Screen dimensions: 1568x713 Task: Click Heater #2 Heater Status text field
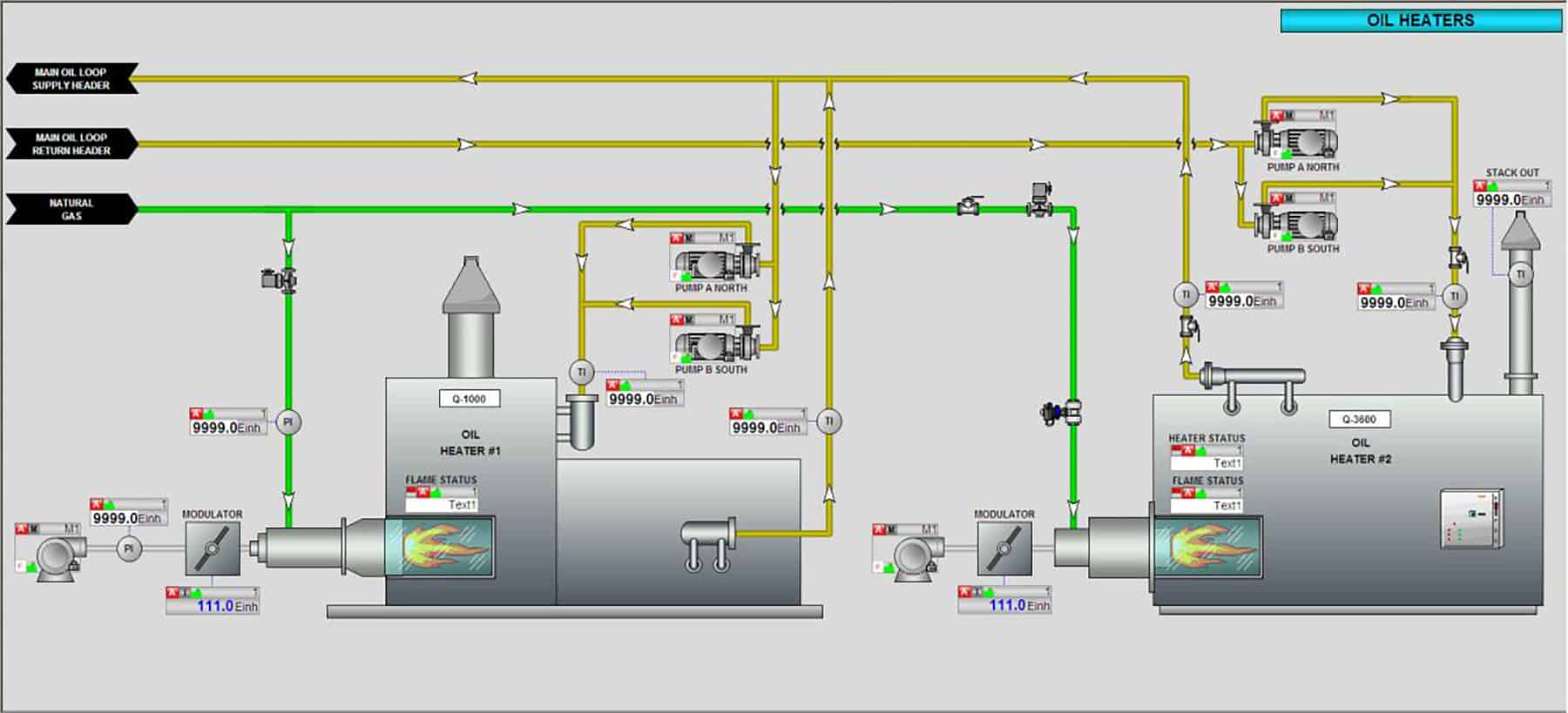coord(1206,463)
